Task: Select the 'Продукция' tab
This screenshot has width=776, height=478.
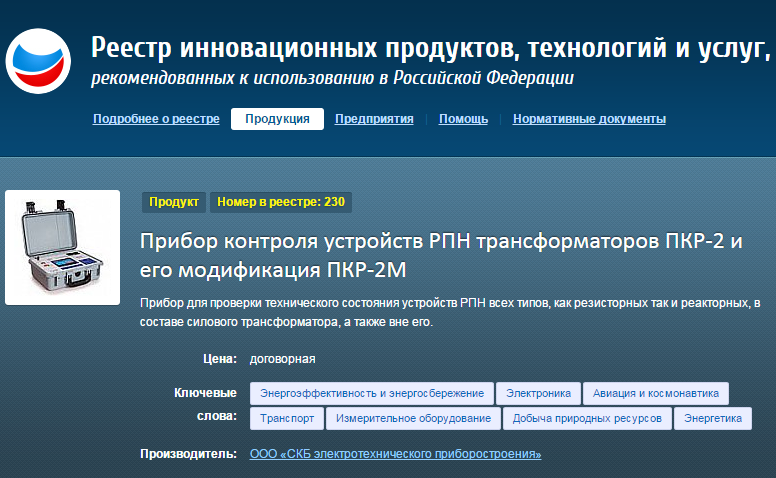Action: point(277,119)
